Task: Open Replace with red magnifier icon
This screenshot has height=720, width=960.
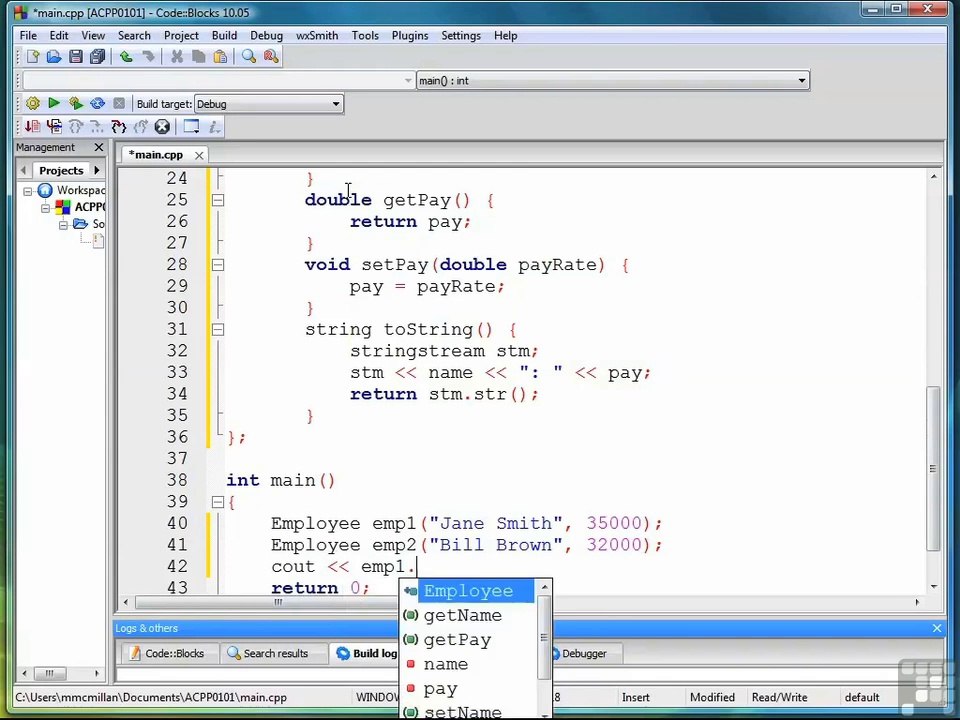Action: pos(271,57)
